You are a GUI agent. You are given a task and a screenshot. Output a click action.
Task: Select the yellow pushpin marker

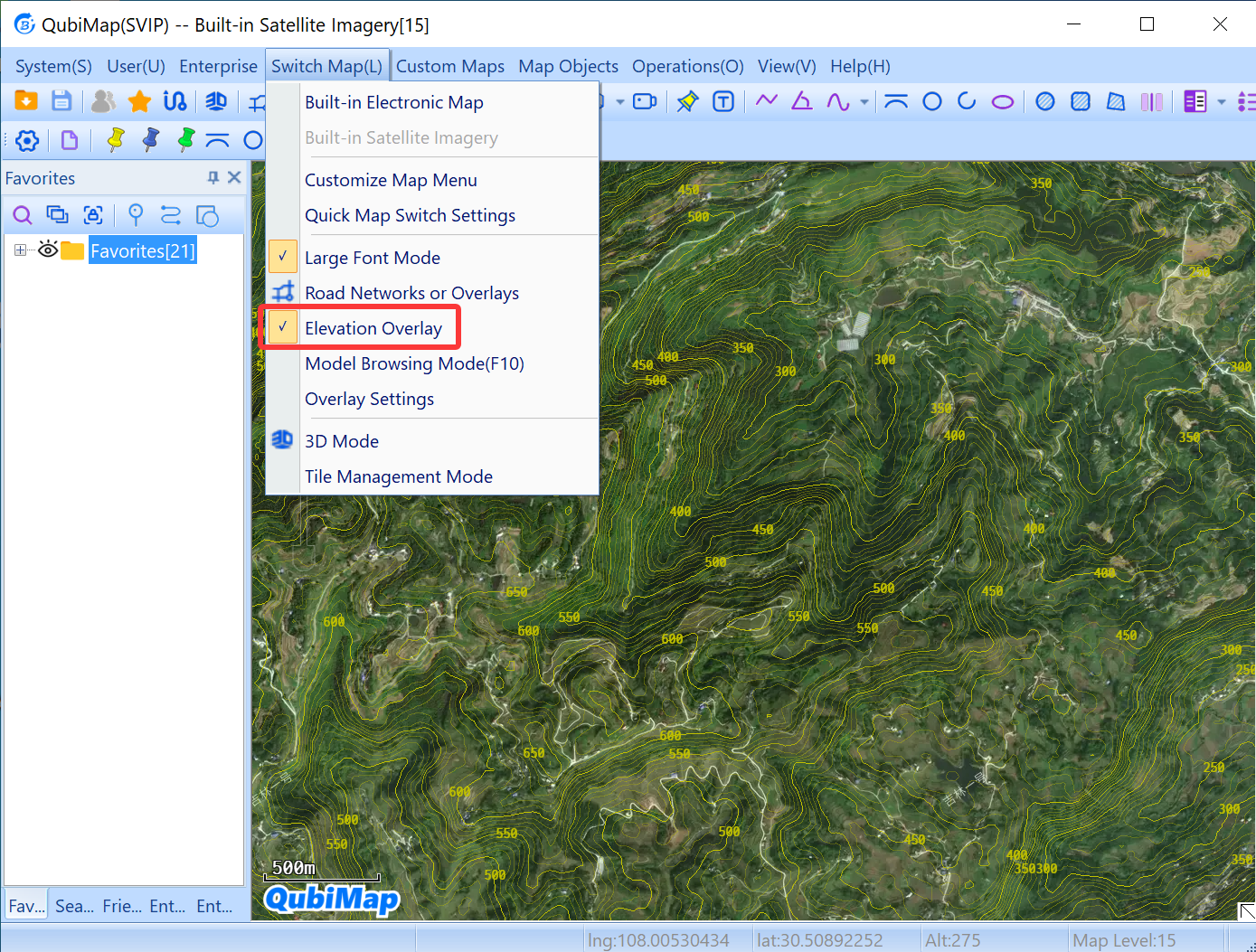click(116, 139)
